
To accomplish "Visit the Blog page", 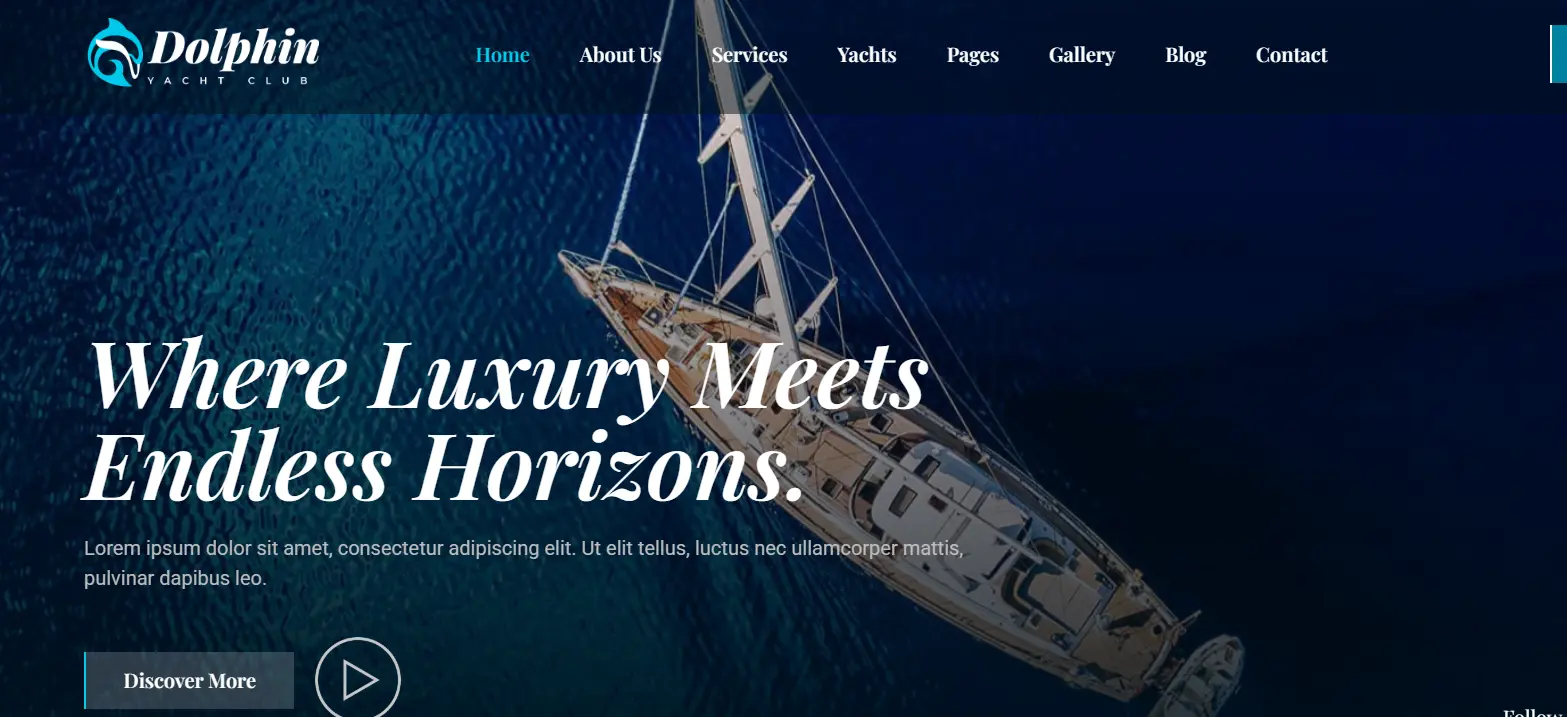I will pos(1185,55).
